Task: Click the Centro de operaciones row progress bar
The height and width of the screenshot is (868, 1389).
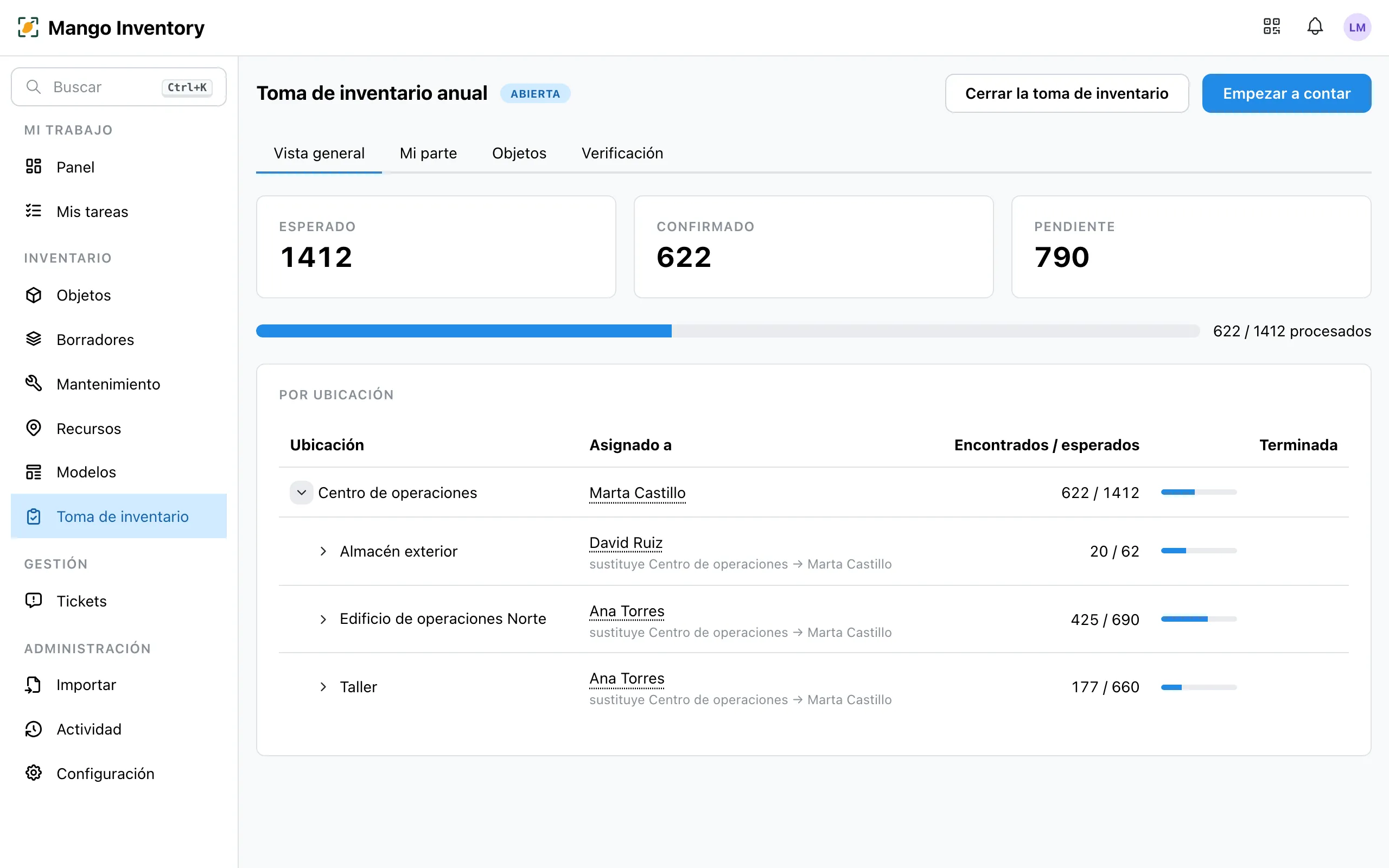Action: 1199,492
